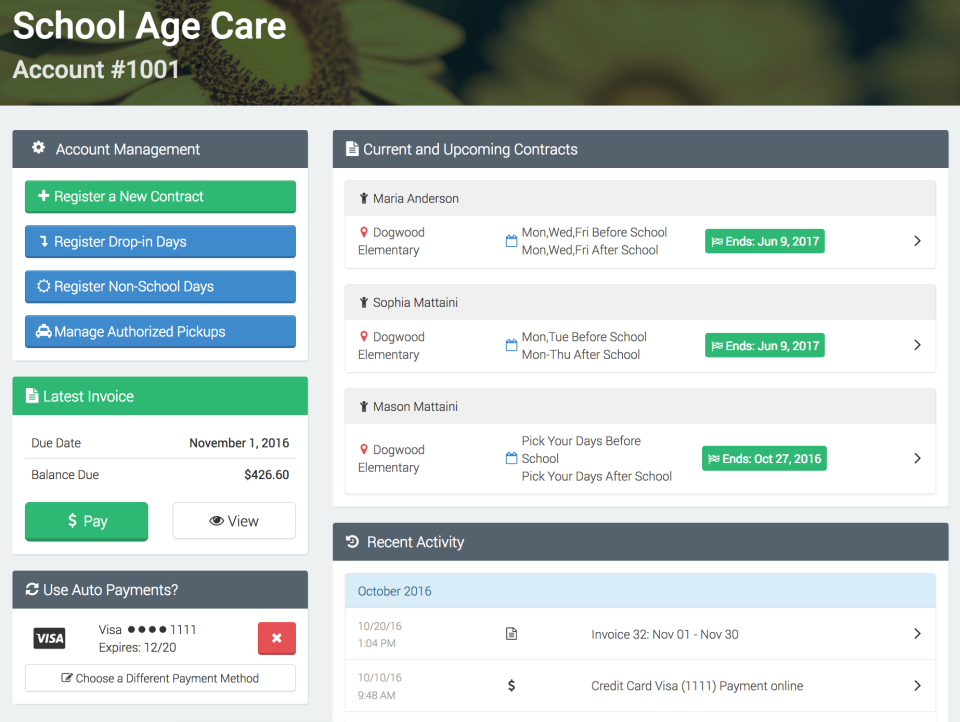Expand the Invoice 32 activity entry
Viewport: 960px width, 722px height.
coord(917,634)
